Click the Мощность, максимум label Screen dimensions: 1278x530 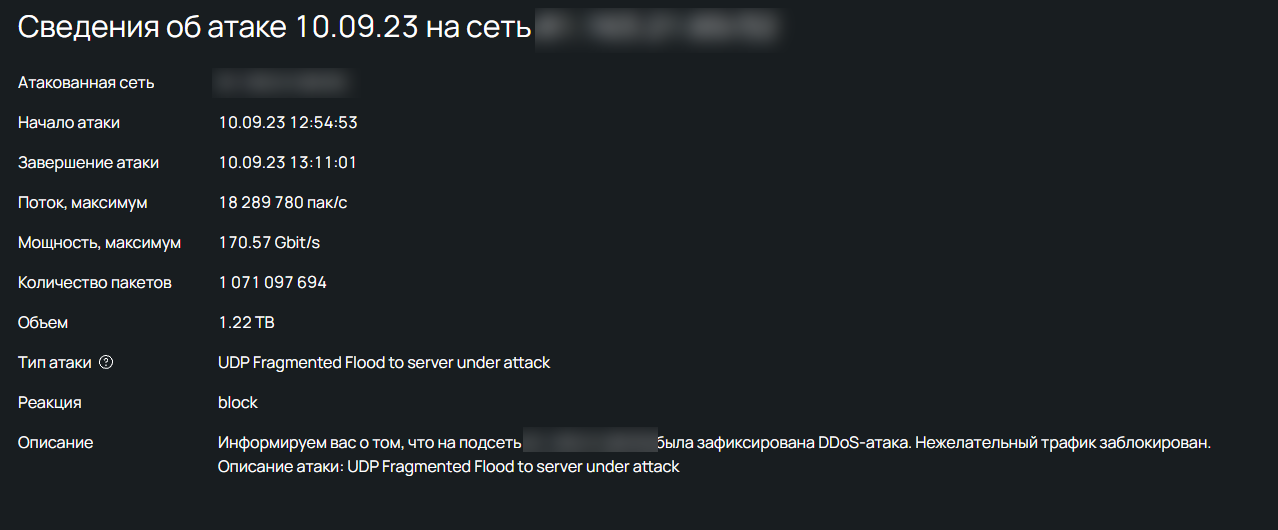pyautogui.click(x=100, y=243)
